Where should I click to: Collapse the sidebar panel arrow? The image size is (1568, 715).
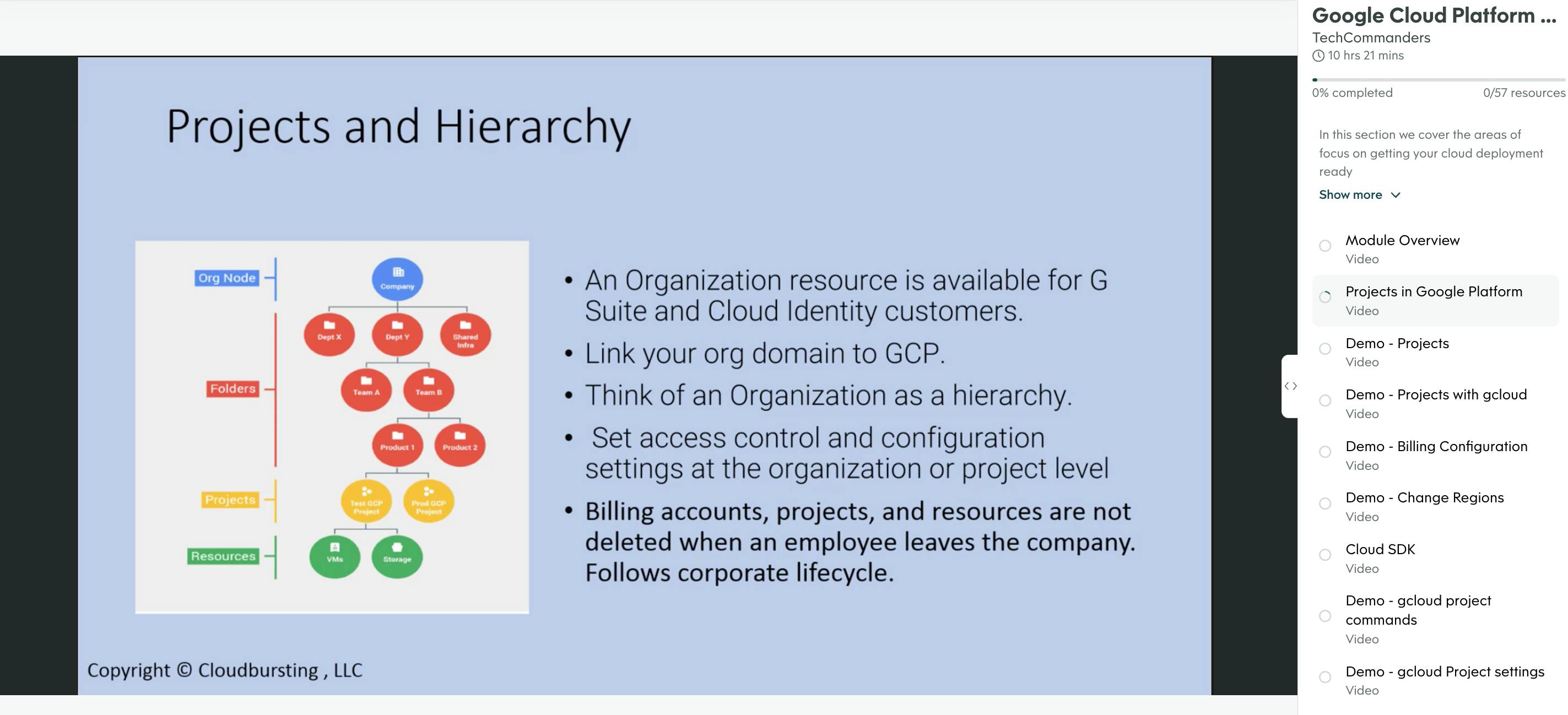1291,385
